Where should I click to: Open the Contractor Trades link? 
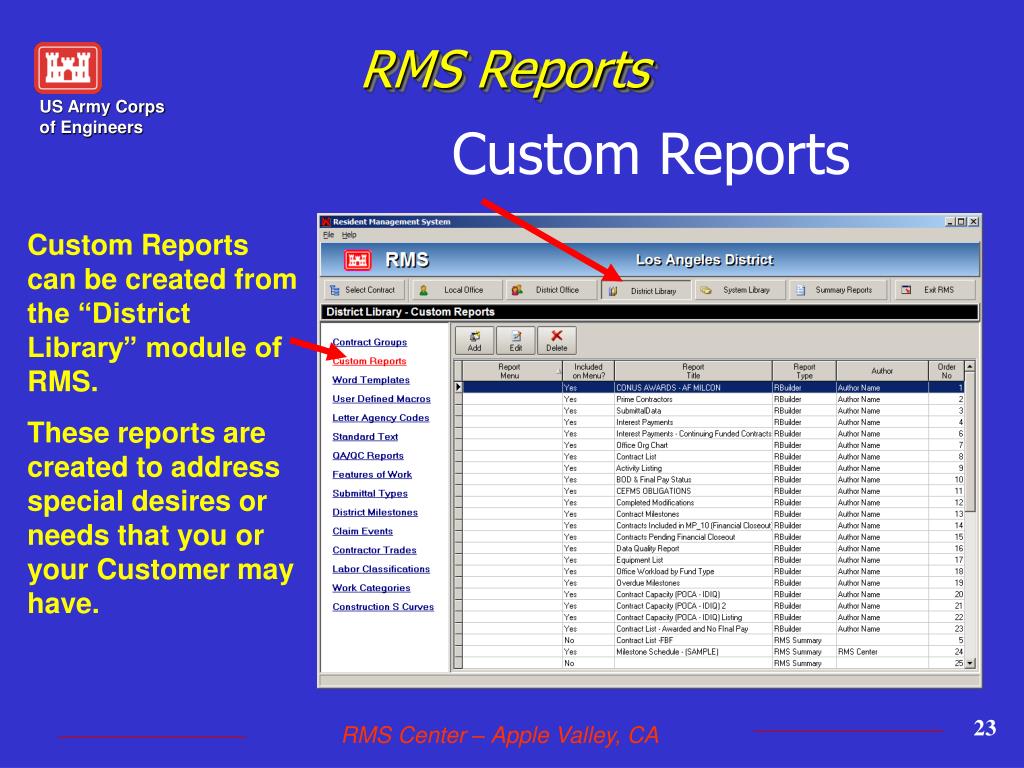tap(374, 551)
